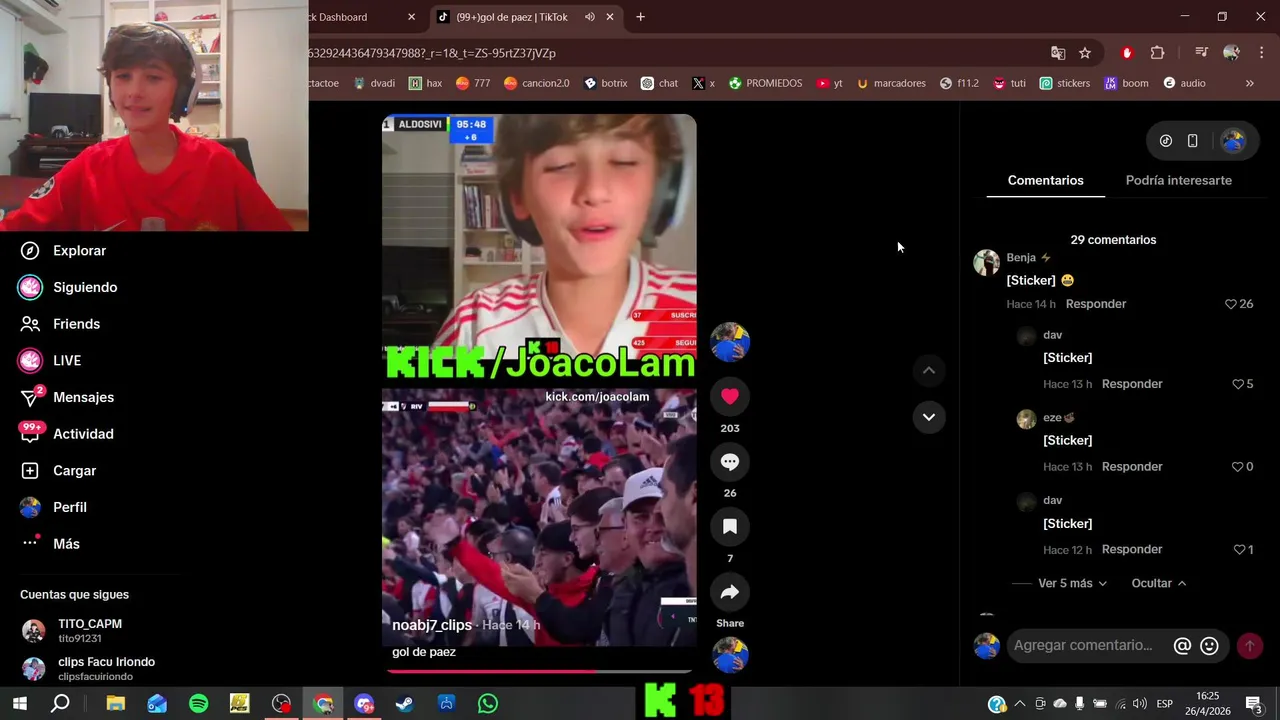The width and height of the screenshot is (1280, 720).
Task: Open the creator's avatar beside the video
Action: (730, 342)
